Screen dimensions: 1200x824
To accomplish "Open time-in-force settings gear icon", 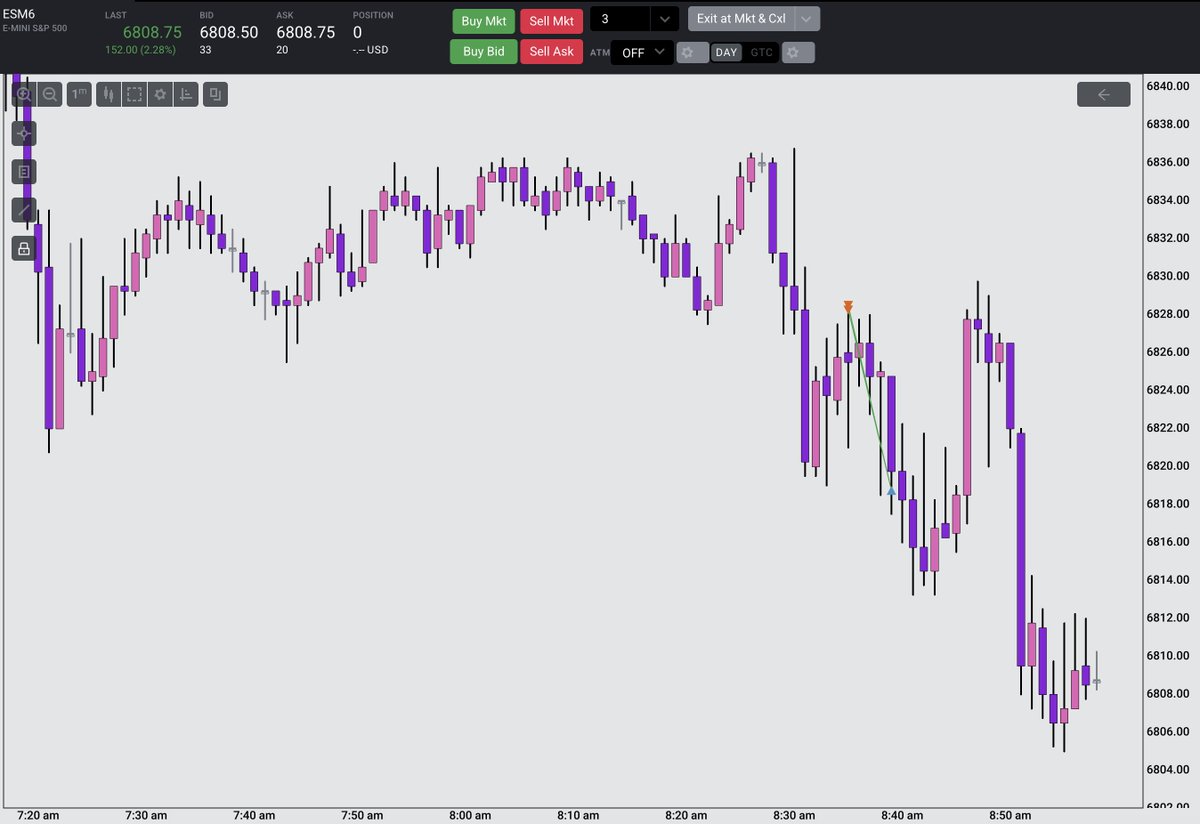I will tap(798, 52).
